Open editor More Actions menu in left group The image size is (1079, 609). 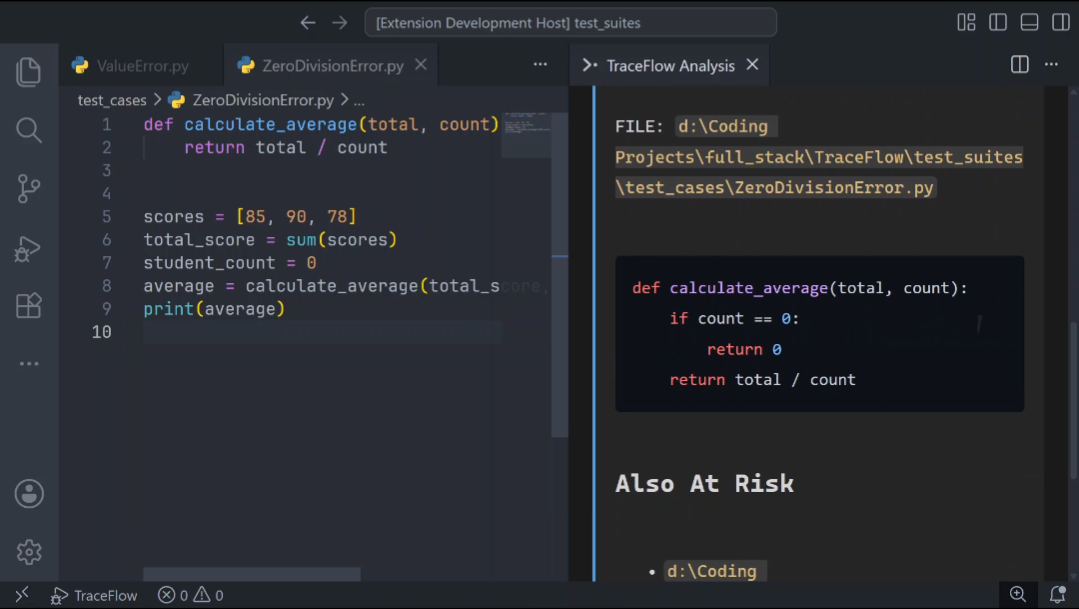tap(540, 65)
